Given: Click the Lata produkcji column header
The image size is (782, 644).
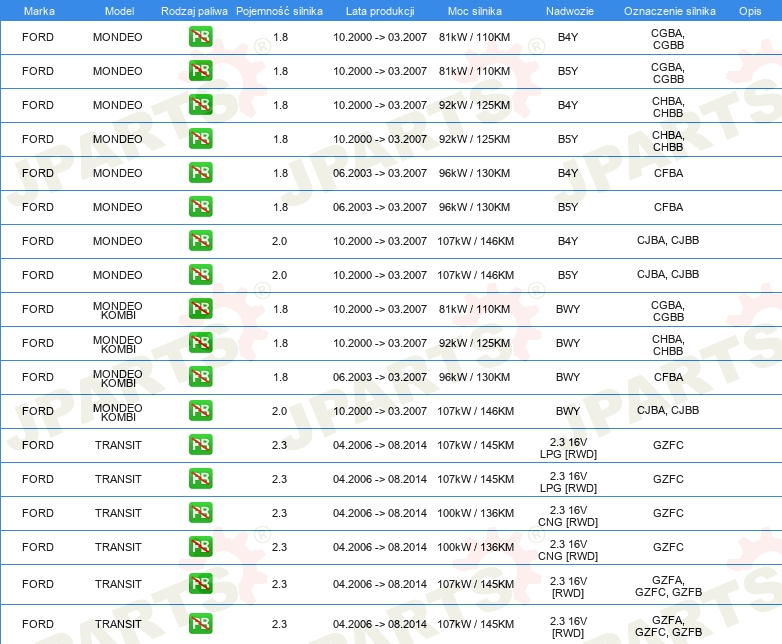Looking at the screenshot, I should [380, 11].
